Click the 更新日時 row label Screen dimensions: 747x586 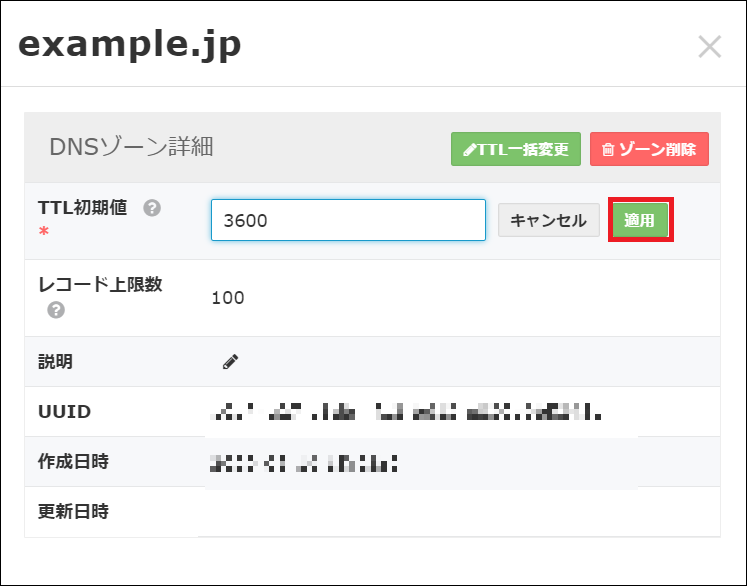tap(73, 512)
